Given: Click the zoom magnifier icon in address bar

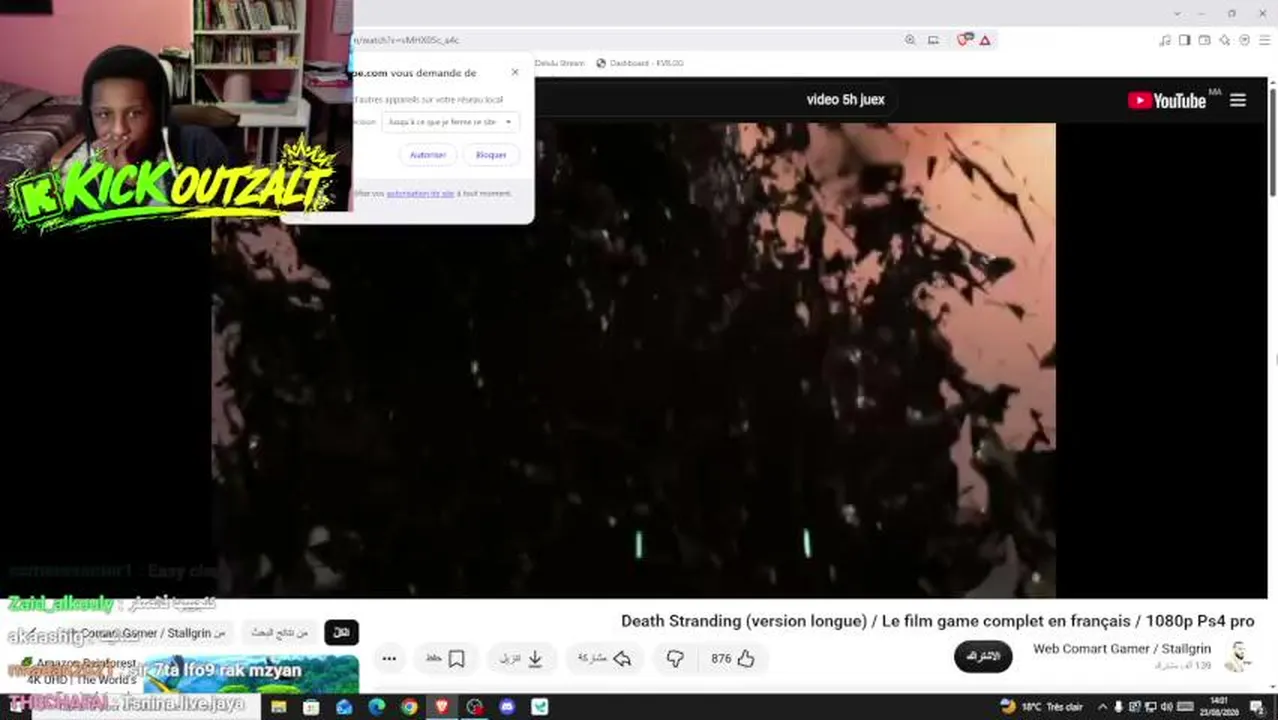Looking at the screenshot, I should click(x=910, y=40).
